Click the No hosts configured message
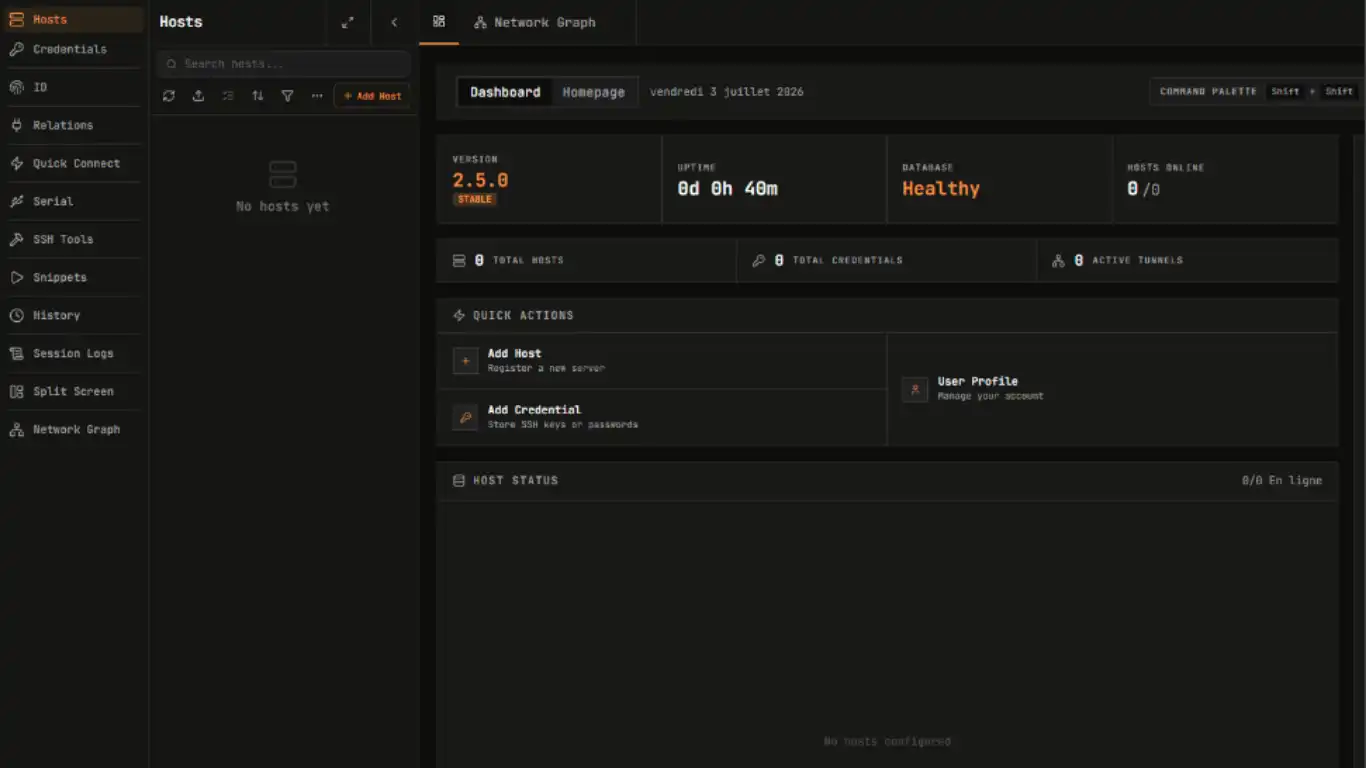 point(887,741)
